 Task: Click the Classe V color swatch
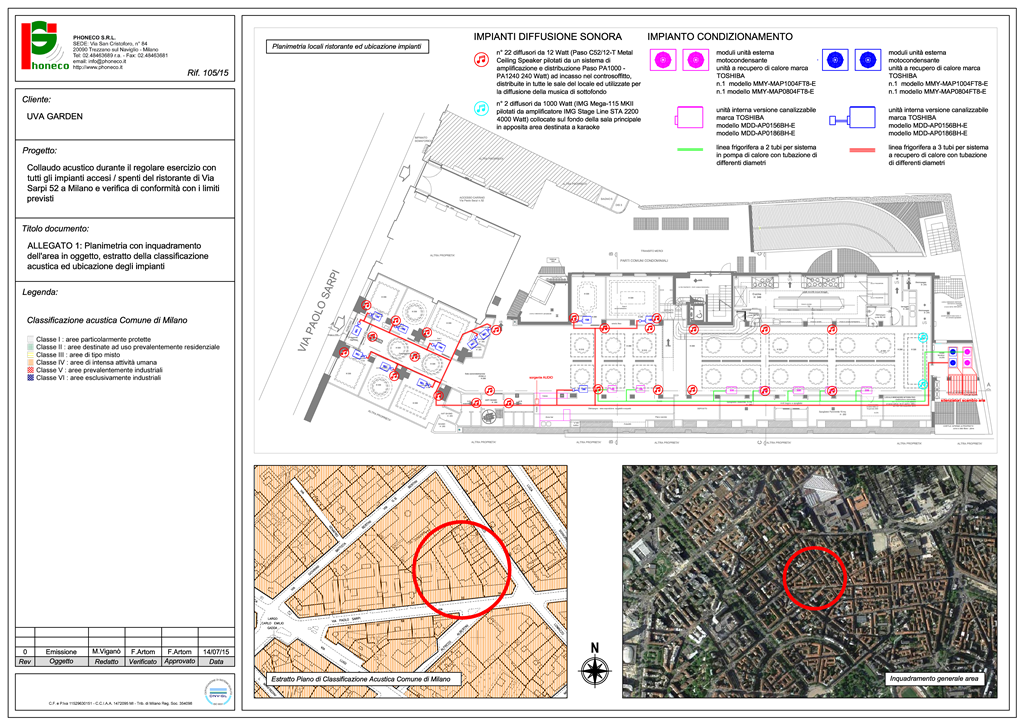30,370
